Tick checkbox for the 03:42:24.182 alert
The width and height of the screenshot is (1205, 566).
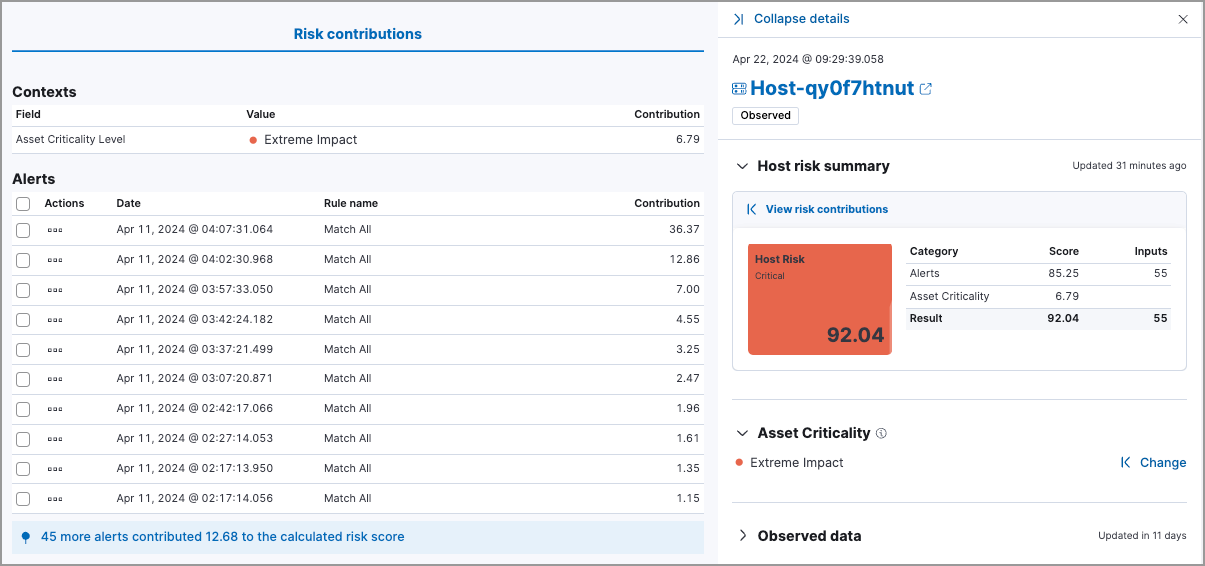[23, 320]
